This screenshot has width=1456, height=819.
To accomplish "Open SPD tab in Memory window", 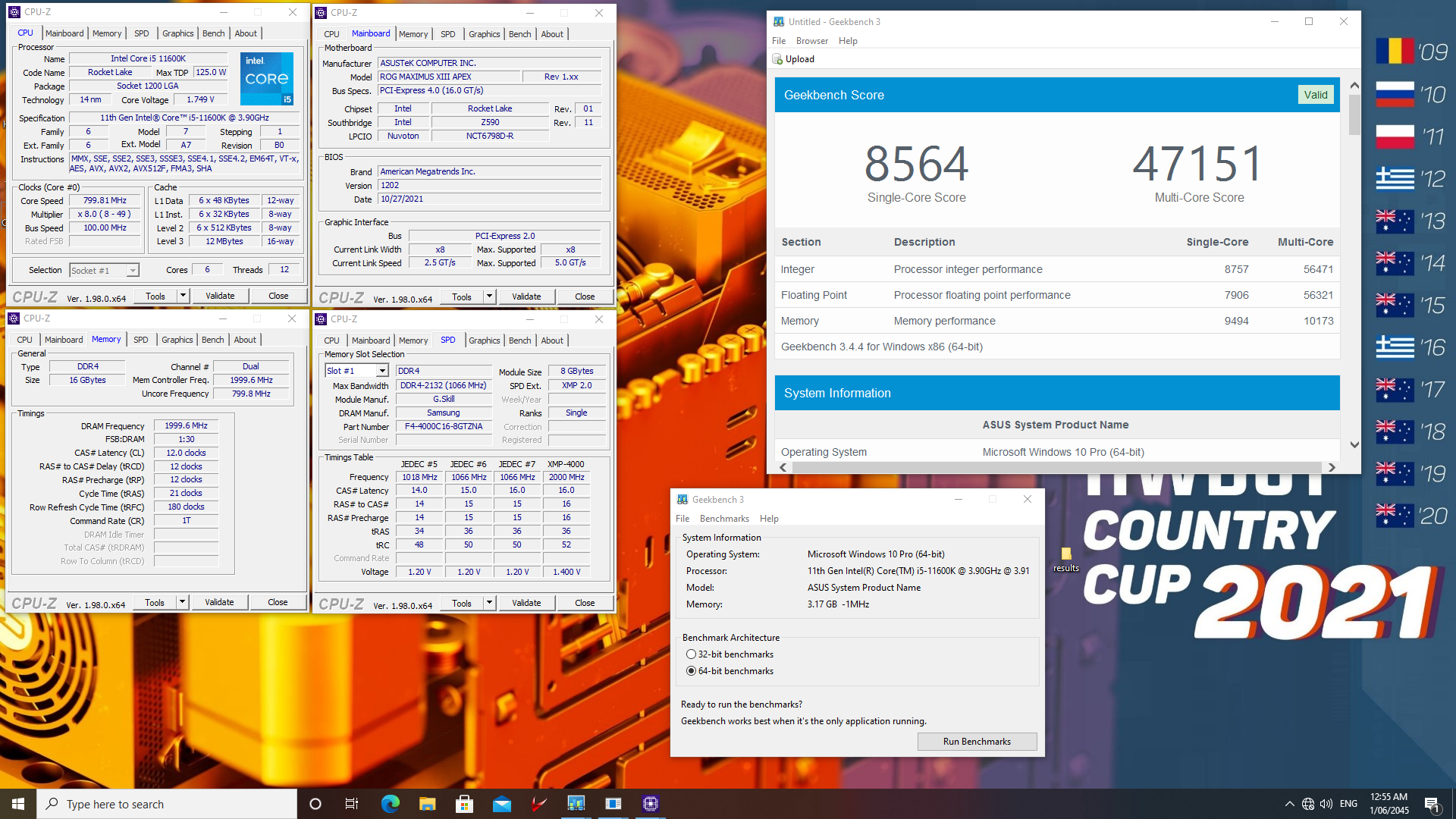I will tap(141, 340).
